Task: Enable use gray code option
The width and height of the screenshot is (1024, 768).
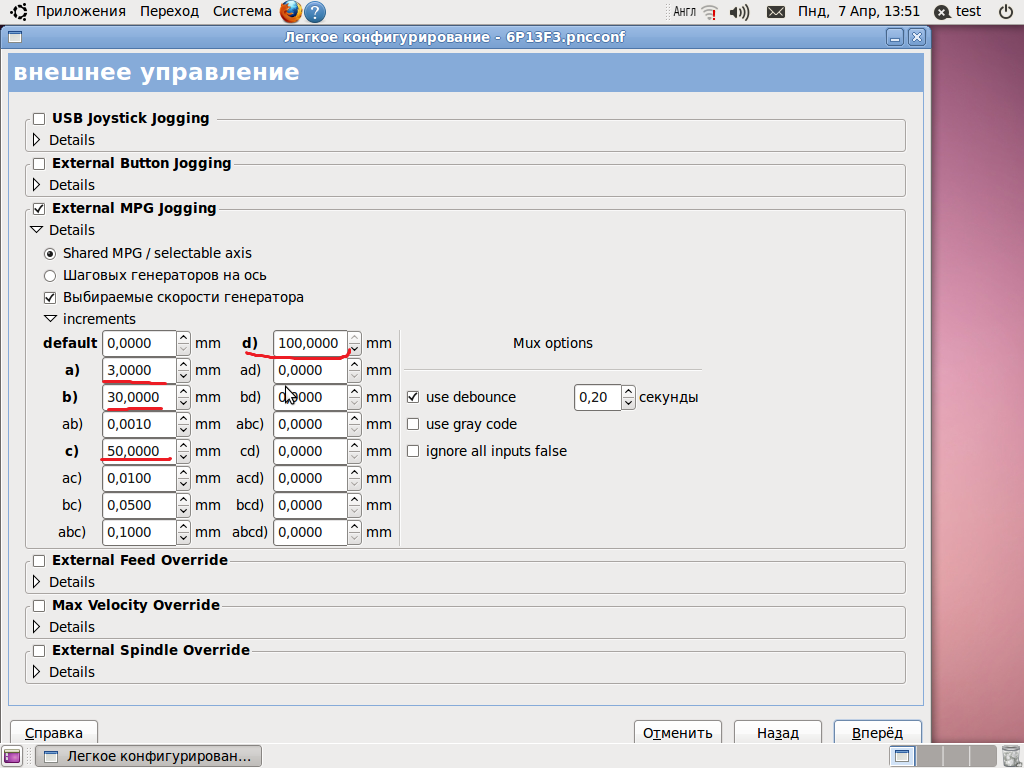Action: [x=413, y=424]
